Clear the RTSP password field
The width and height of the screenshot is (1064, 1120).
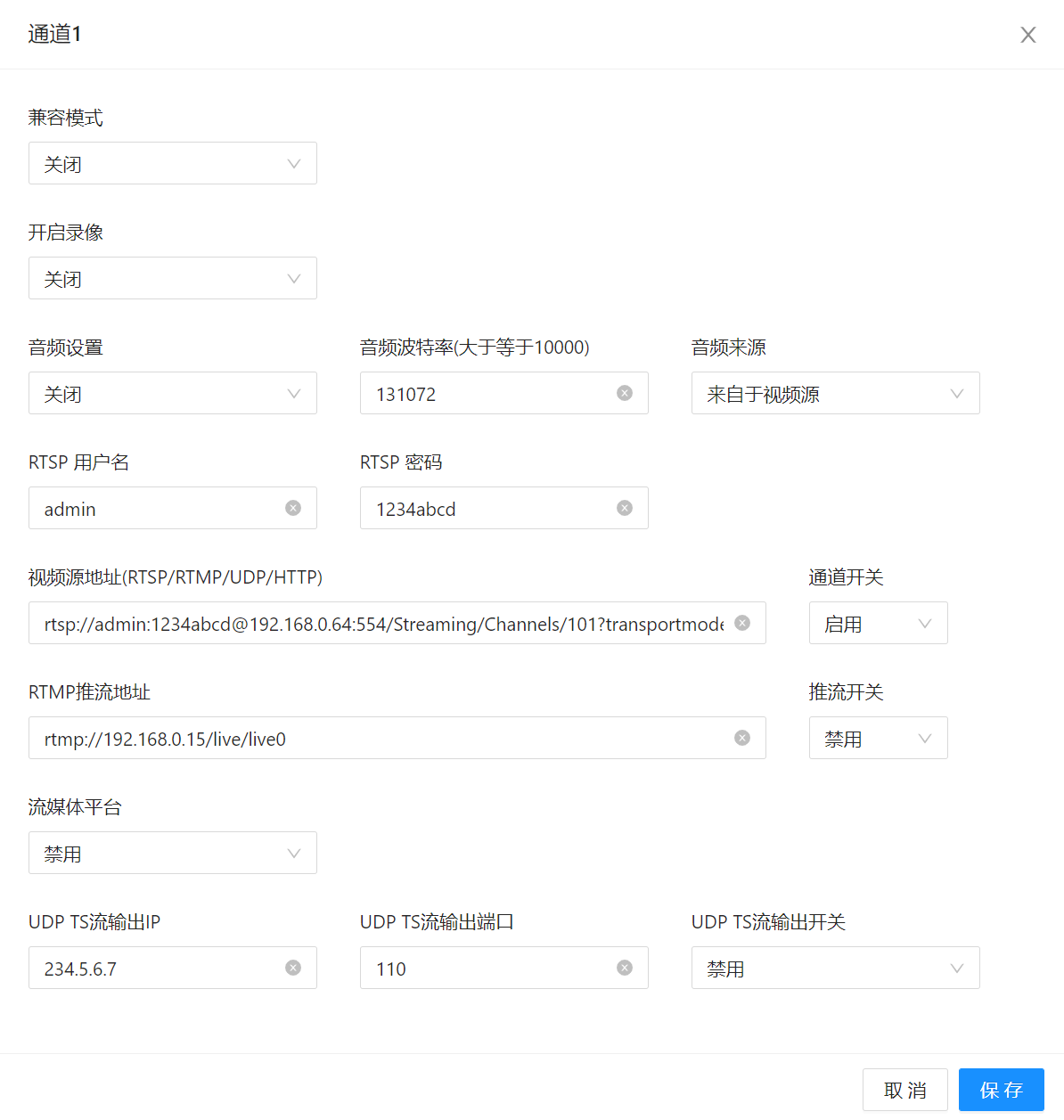pyautogui.click(x=625, y=508)
